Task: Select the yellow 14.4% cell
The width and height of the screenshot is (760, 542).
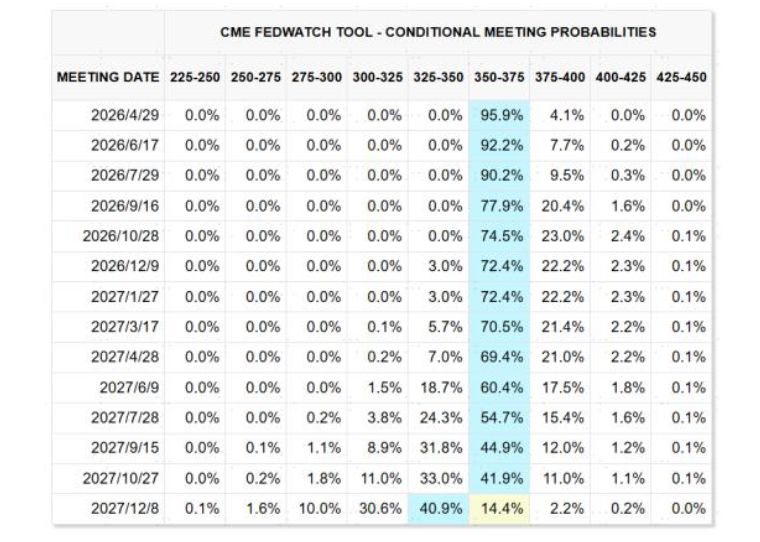Action: click(501, 508)
